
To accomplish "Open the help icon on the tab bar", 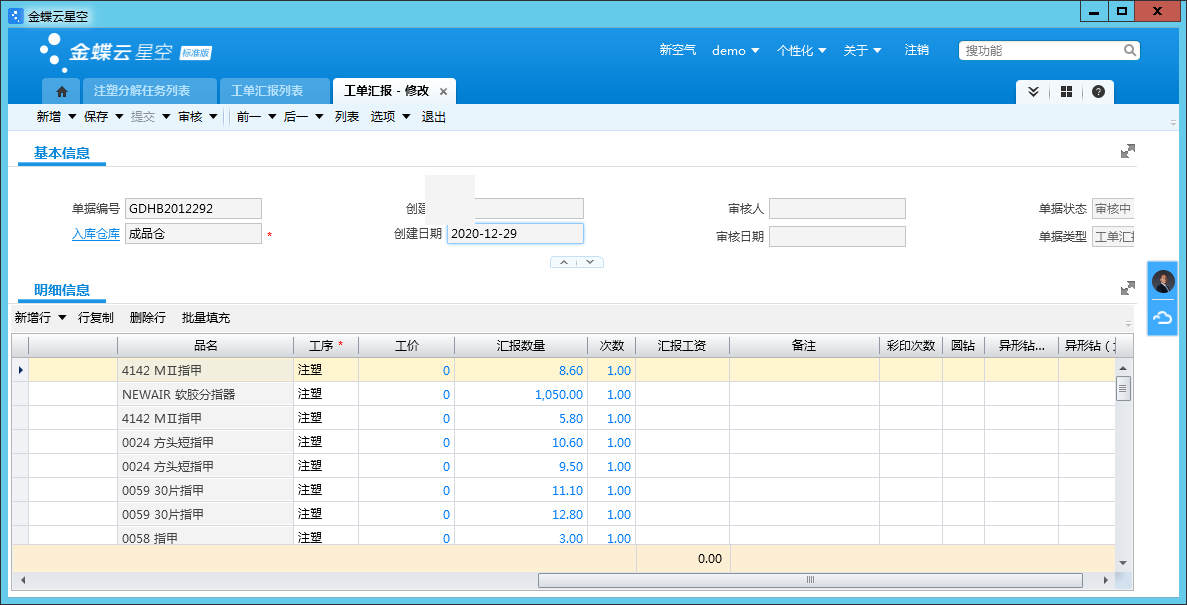I will (x=1098, y=91).
